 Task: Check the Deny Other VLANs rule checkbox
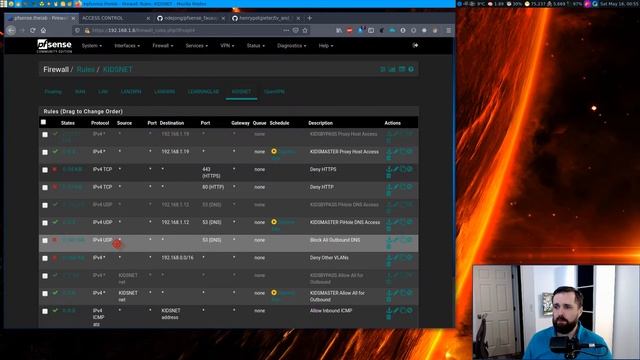click(x=45, y=258)
